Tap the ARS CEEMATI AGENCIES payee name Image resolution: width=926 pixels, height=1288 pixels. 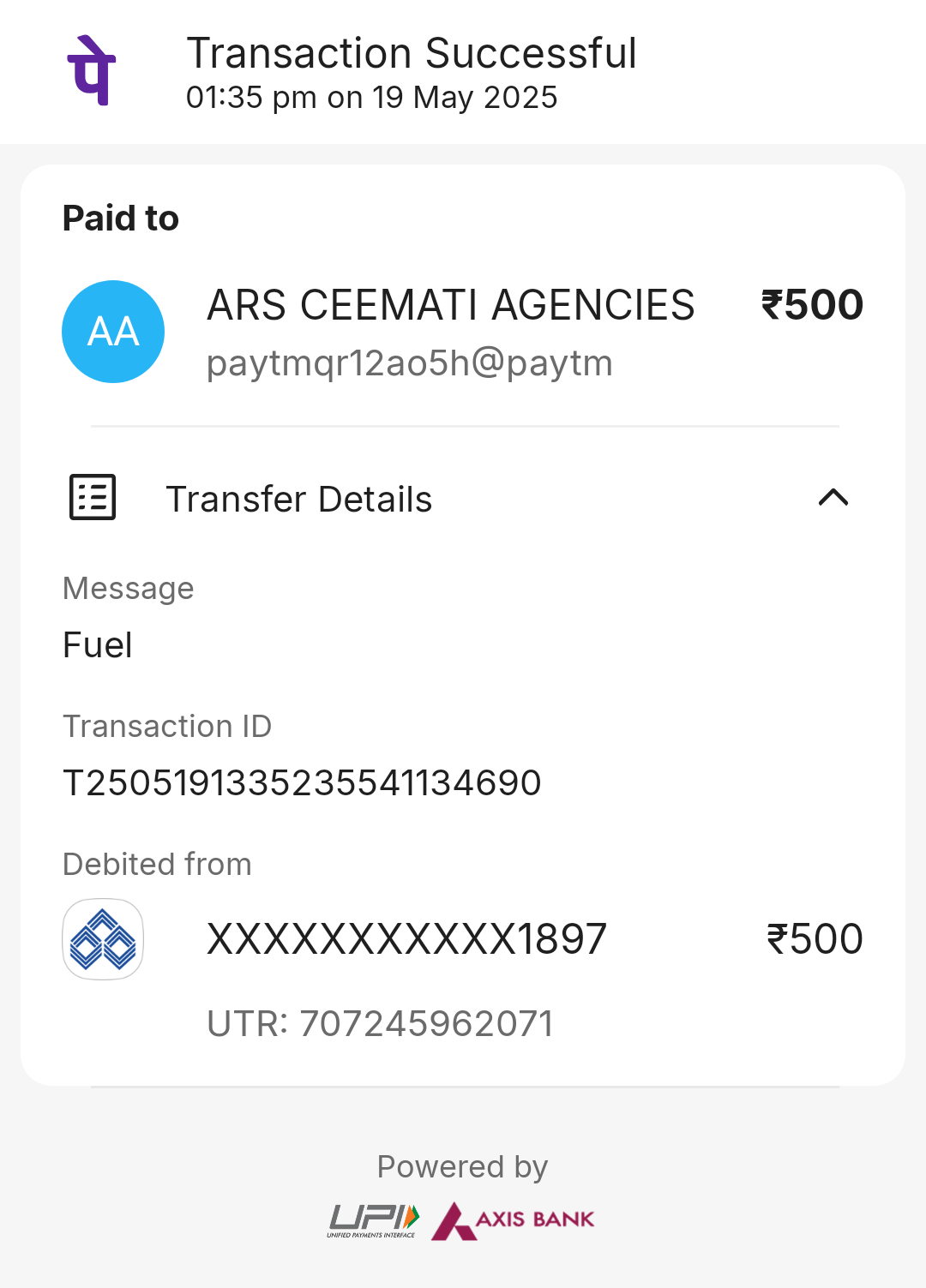click(x=451, y=305)
